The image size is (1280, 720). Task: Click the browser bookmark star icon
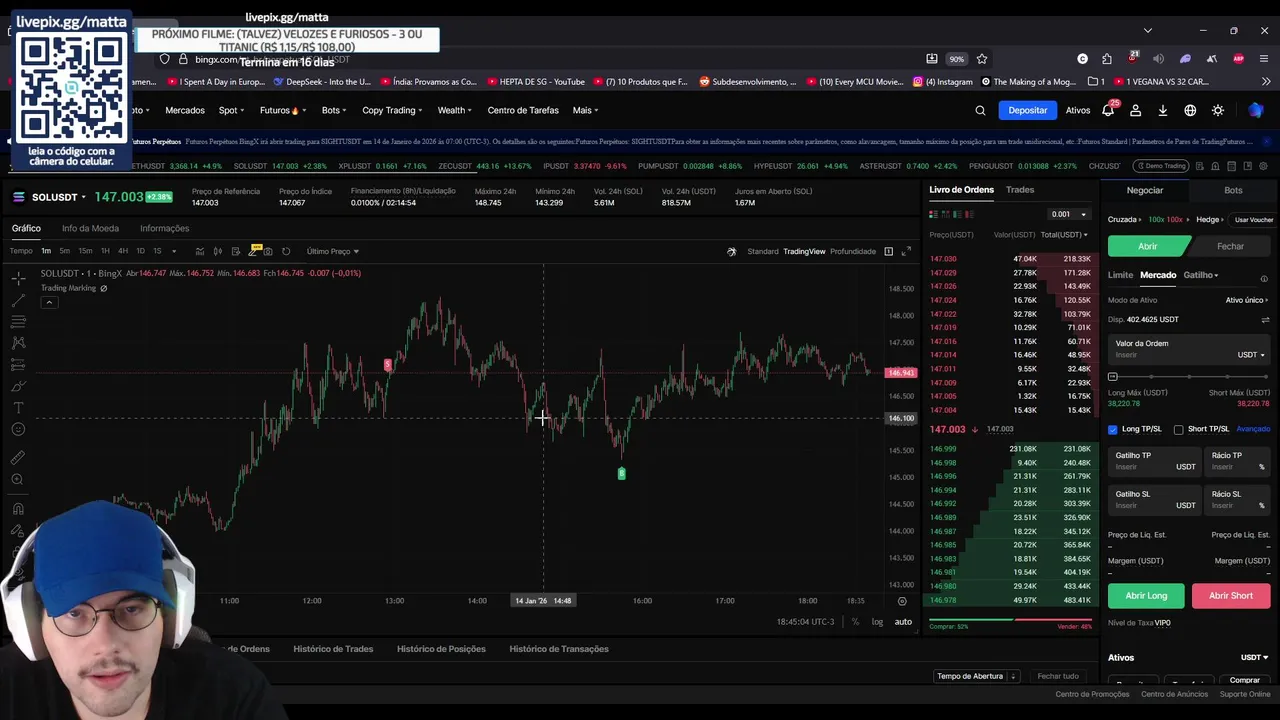[982, 59]
